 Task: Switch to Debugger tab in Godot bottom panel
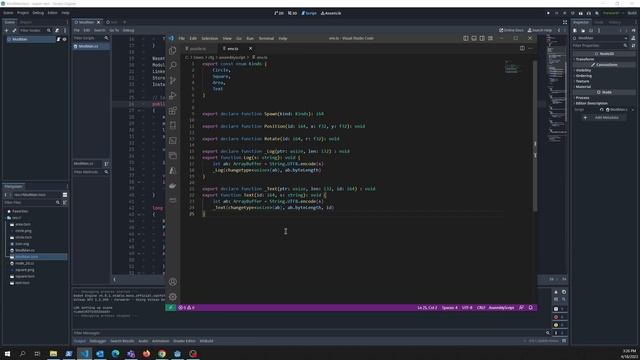(98, 341)
